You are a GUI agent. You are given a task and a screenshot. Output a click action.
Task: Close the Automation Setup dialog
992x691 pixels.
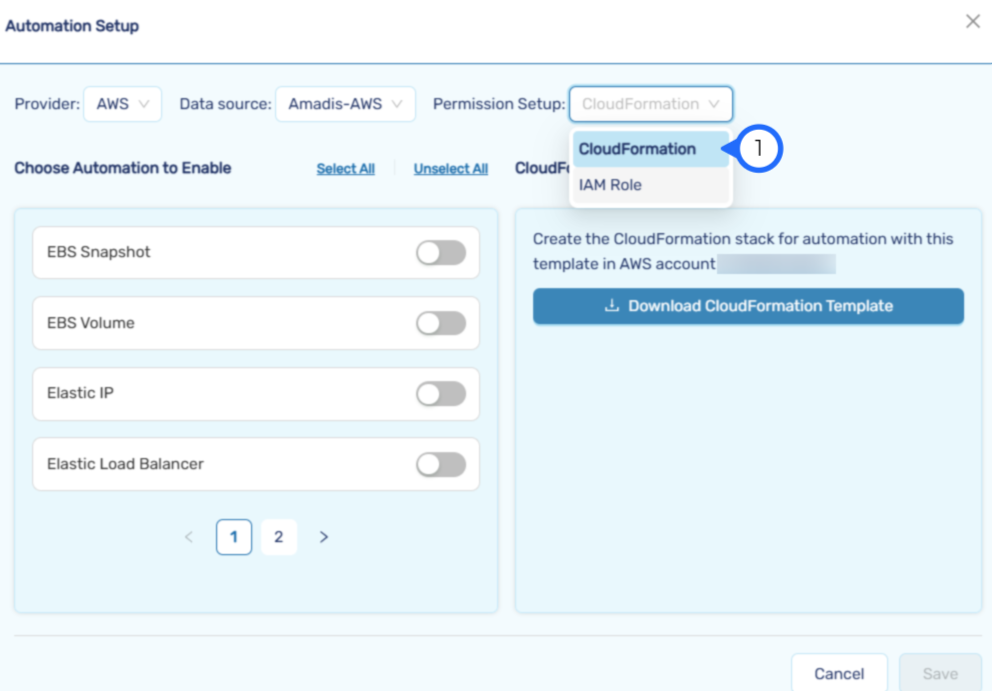972,22
